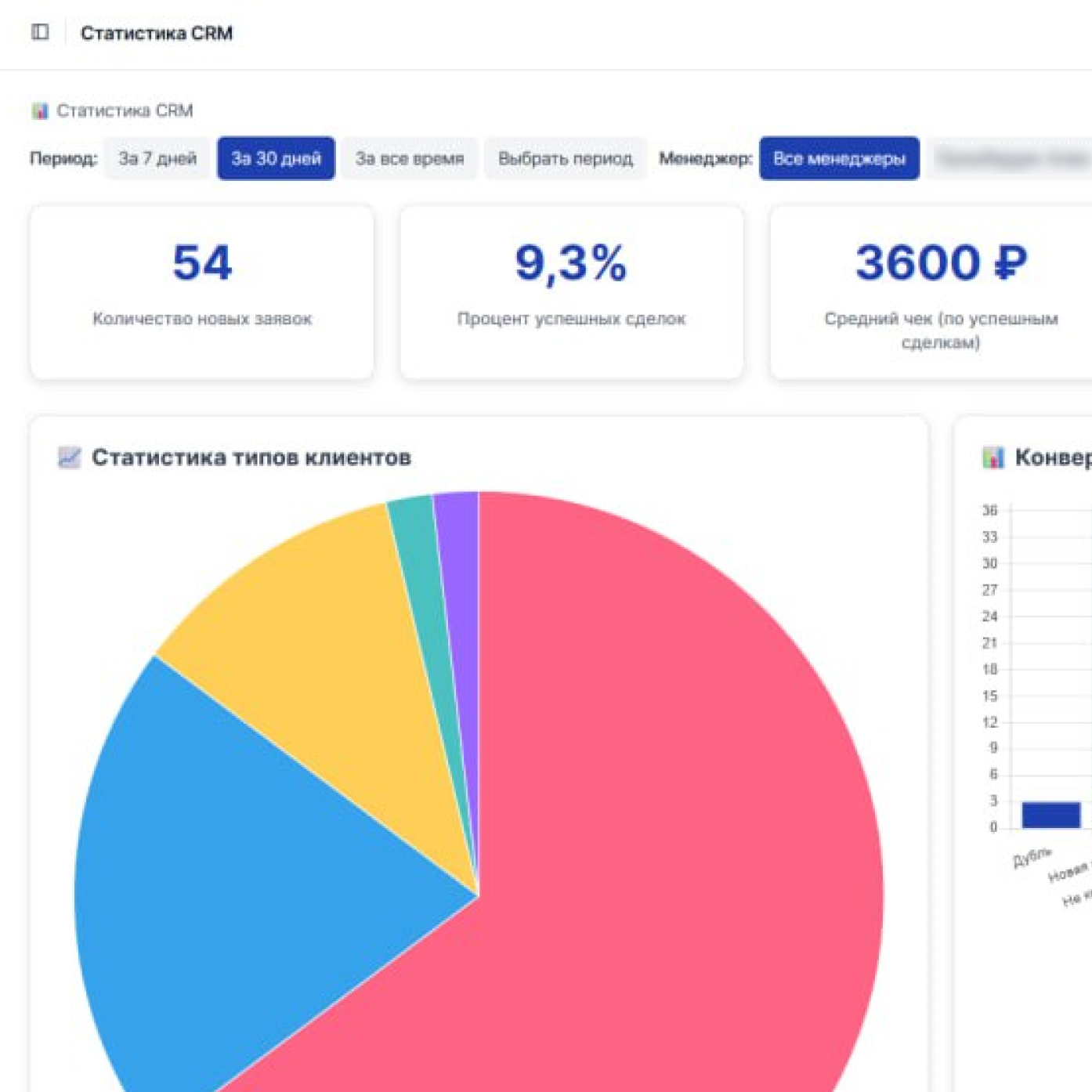This screenshot has width=1092, height=1092.
Task: Click the 3600 ₽ average check value
Action: (x=941, y=262)
